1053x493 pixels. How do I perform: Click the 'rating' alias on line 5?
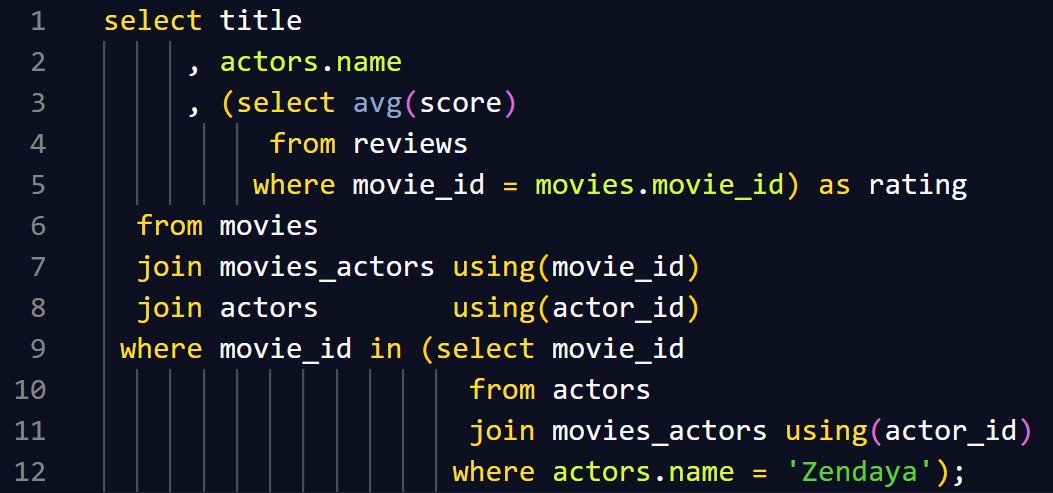click(x=917, y=185)
